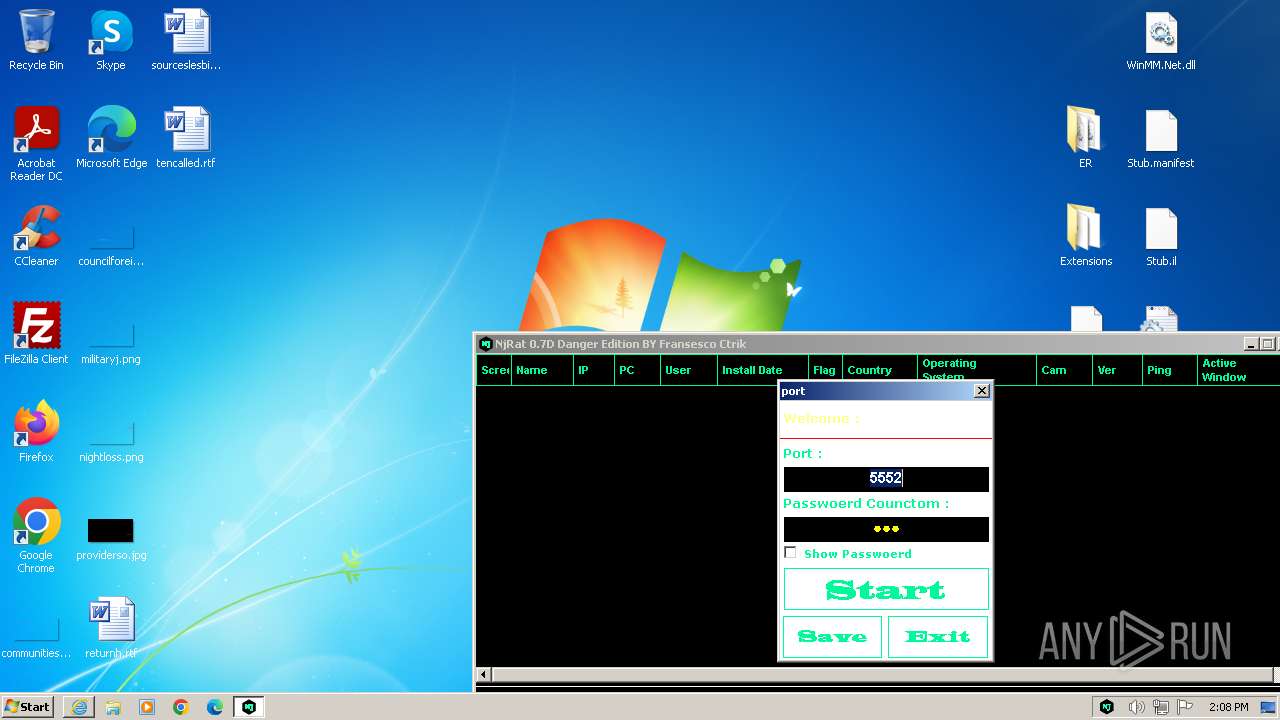Click the User column header

tap(688, 370)
